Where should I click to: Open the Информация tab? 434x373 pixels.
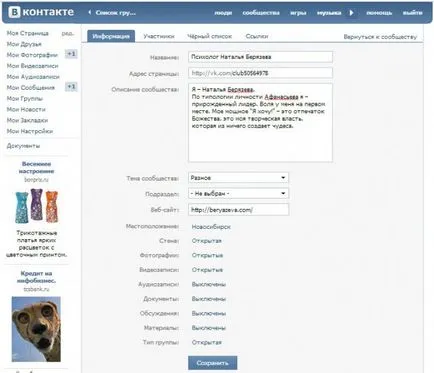click(x=111, y=36)
